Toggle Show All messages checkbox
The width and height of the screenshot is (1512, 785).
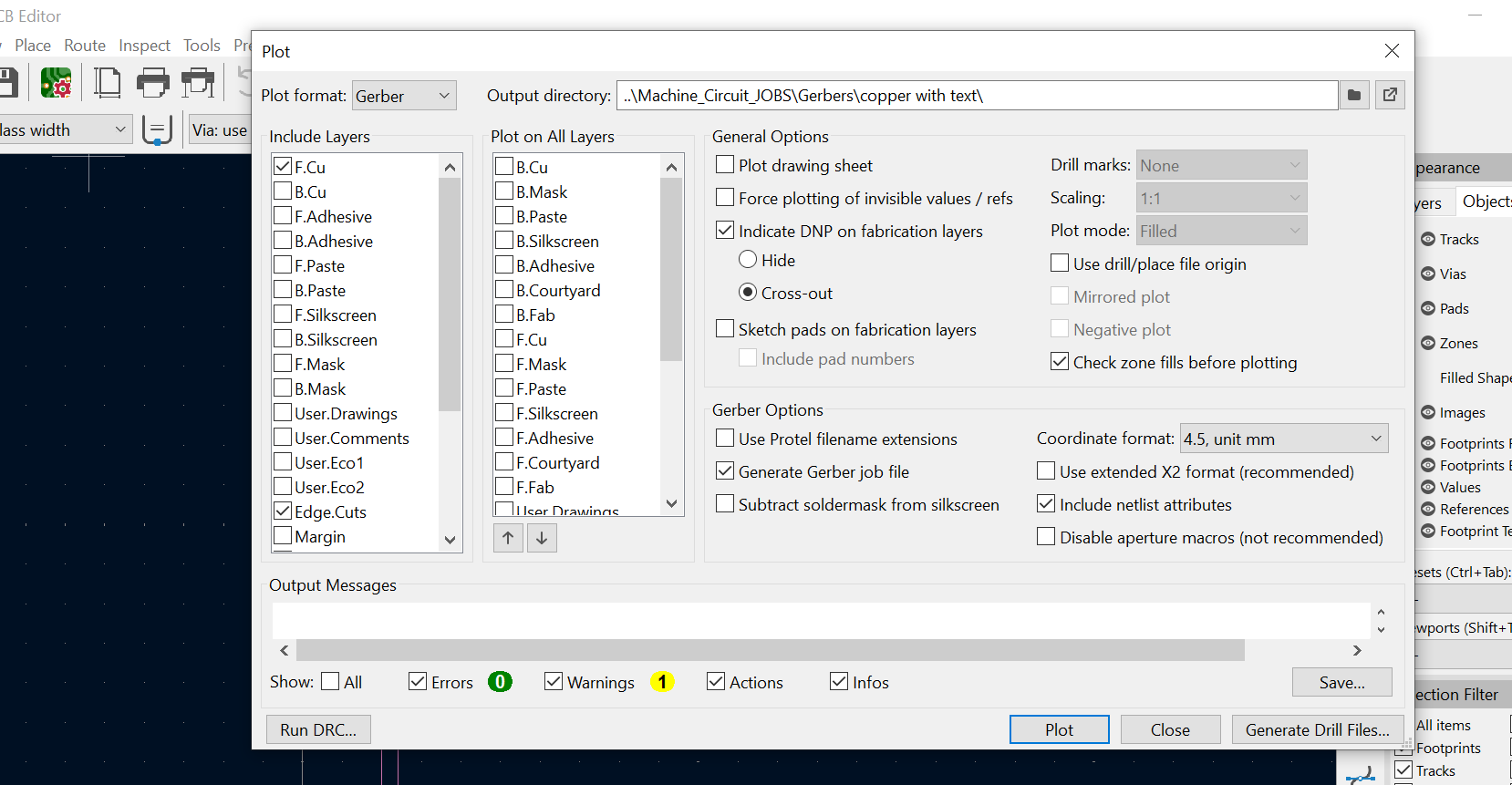click(x=330, y=682)
